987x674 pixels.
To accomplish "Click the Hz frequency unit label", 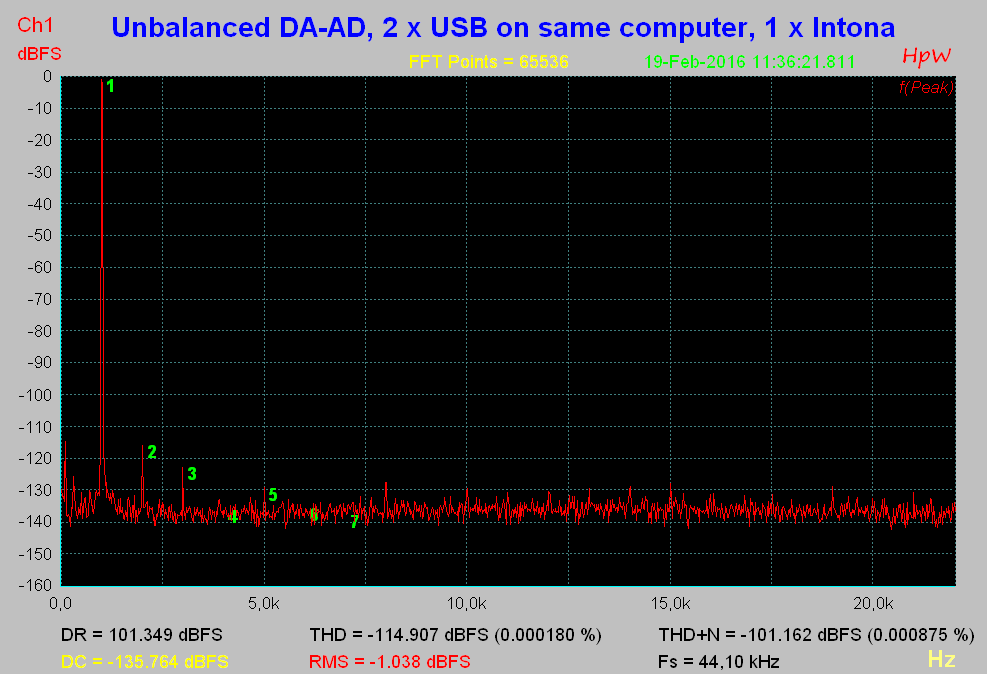I will (x=941, y=658).
